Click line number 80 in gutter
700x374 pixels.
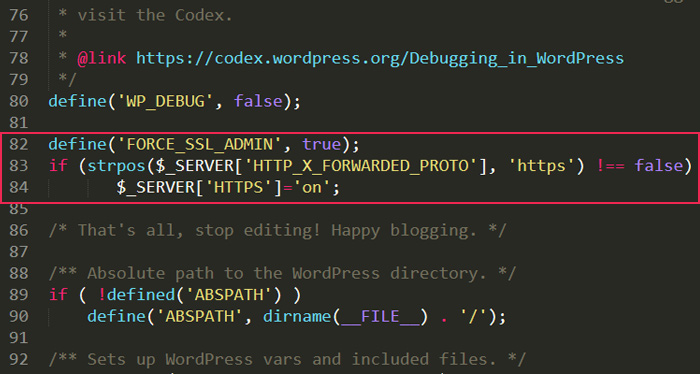tap(19, 101)
